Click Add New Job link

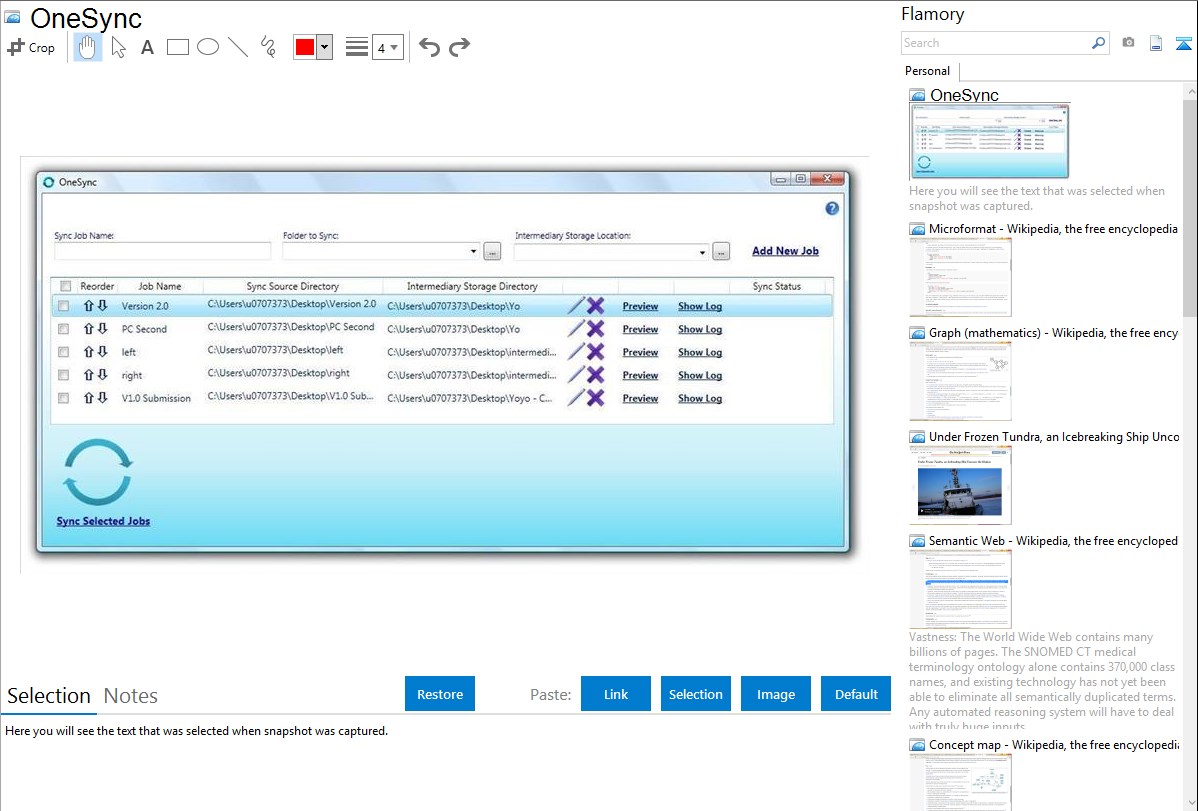tap(785, 251)
